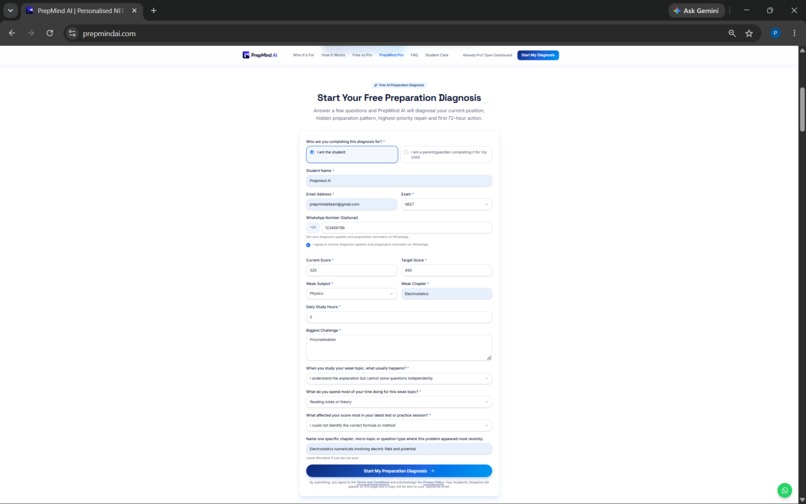The width and height of the screenshot is (806, 504).
Task: Click the browser forward arrow
Action: (31, 33)
